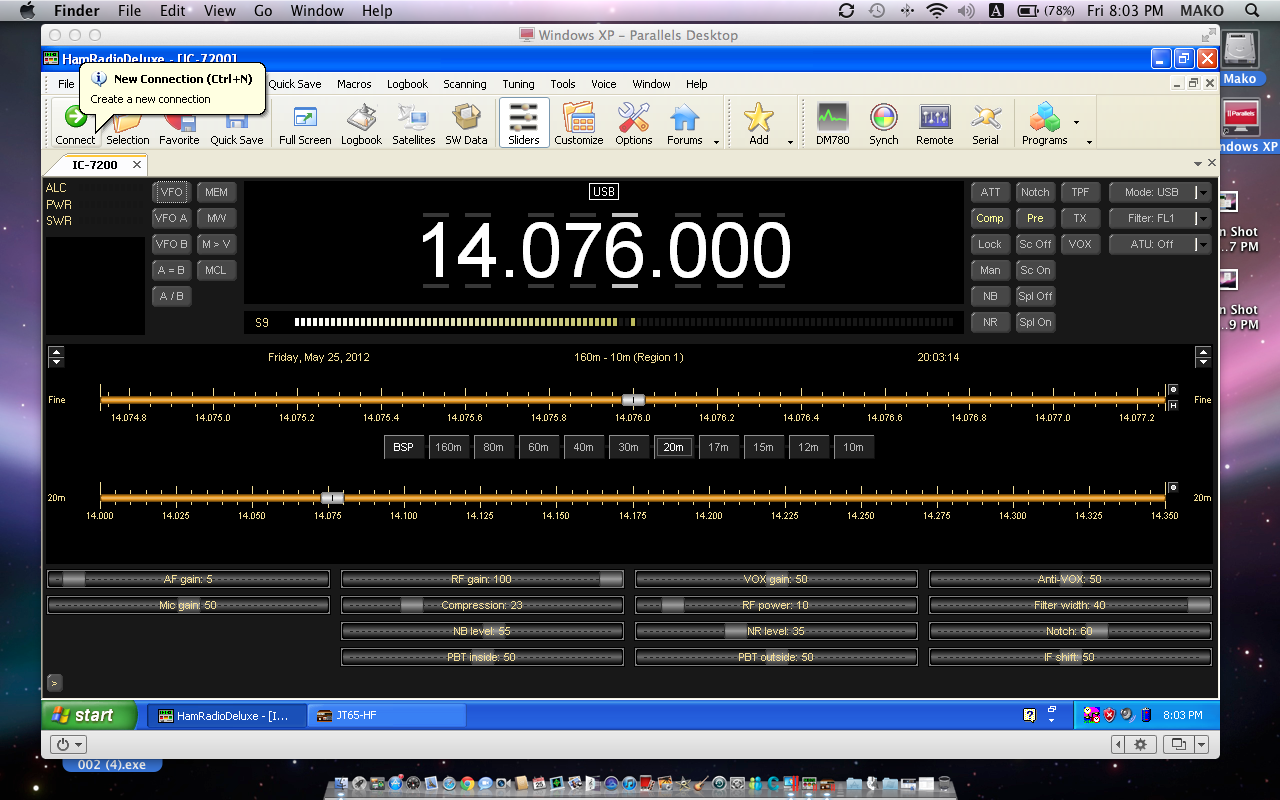Toggle the NR noise reduction button
Image resolution: width=1280 pixels, height=800 pixels.
(990, 322)
